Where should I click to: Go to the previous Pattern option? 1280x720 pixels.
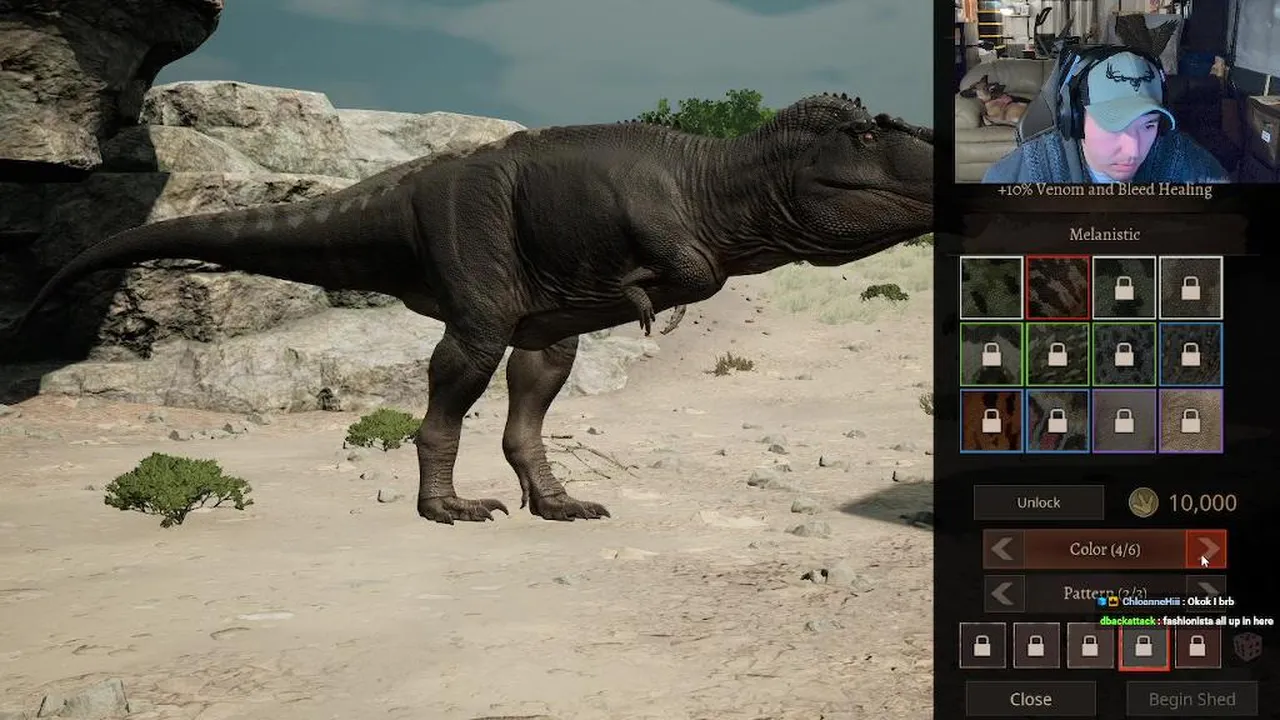pos(1003,593)
